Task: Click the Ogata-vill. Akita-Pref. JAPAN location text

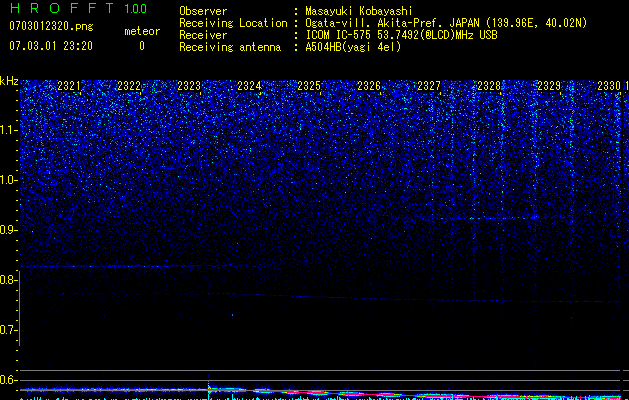Action: 446,23
